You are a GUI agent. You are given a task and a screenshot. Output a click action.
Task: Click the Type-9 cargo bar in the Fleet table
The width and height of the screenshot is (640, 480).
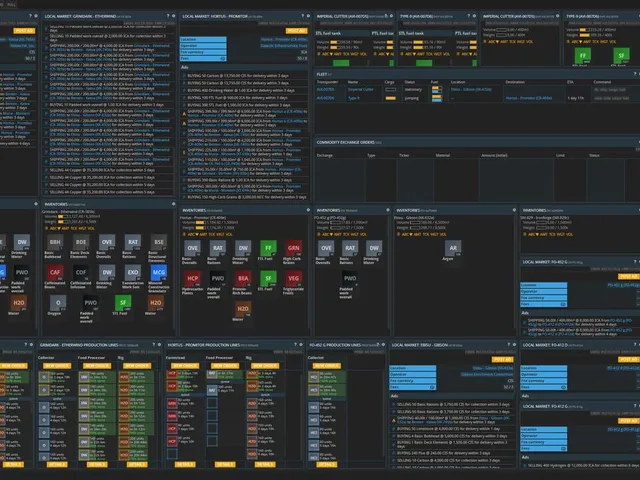(x=391, y=98)
